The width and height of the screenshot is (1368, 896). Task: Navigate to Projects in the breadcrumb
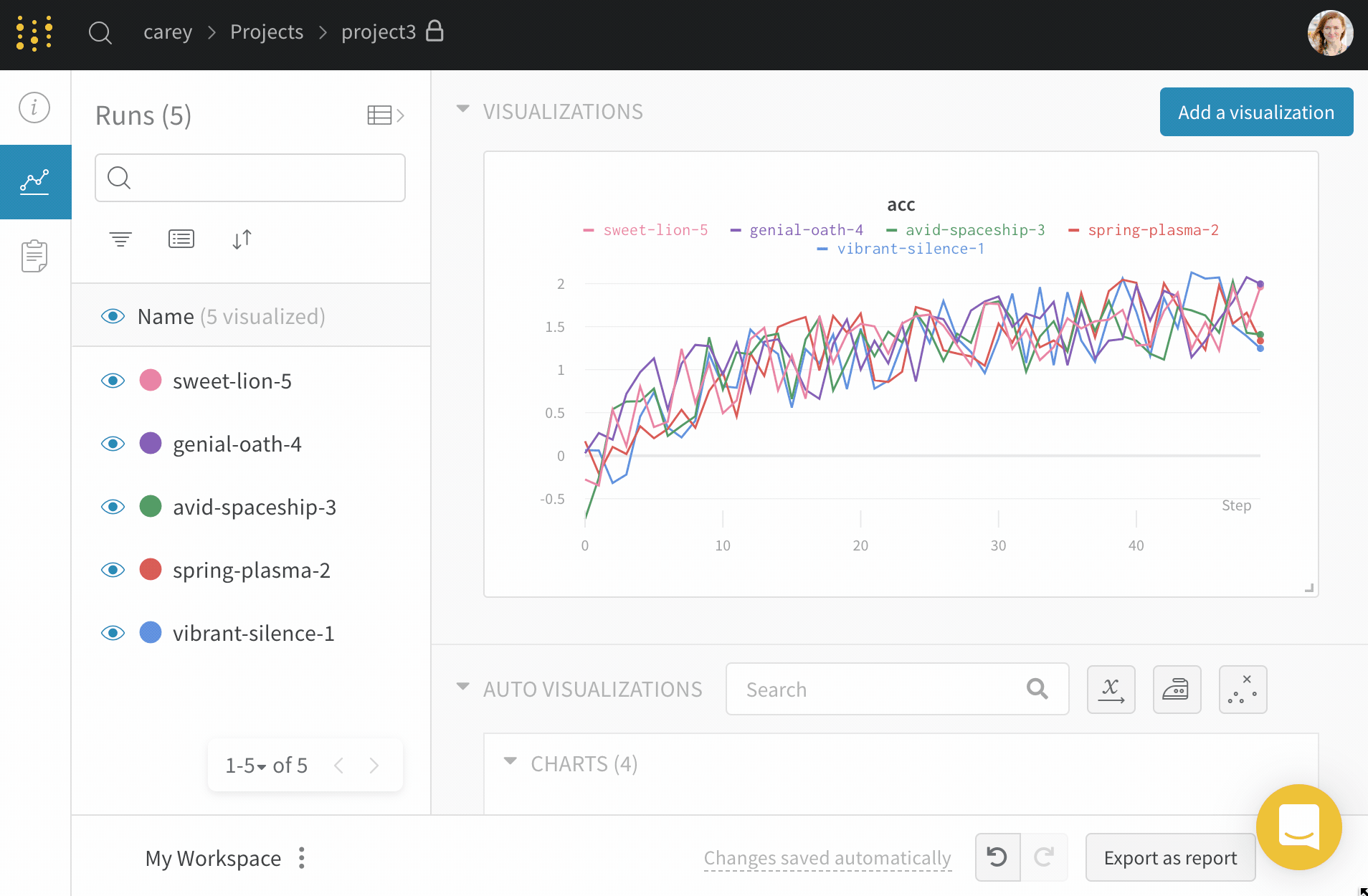pos(267,32)
